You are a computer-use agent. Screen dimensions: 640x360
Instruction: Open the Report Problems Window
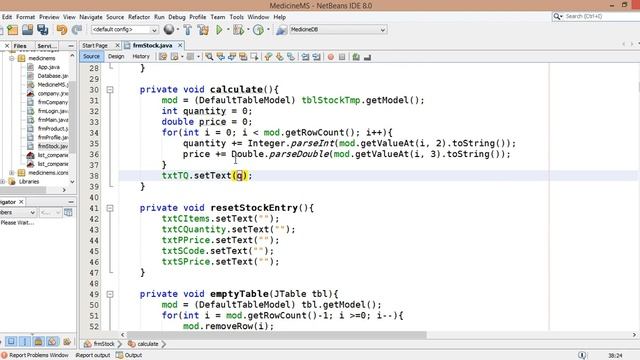(x=35, y=355)
